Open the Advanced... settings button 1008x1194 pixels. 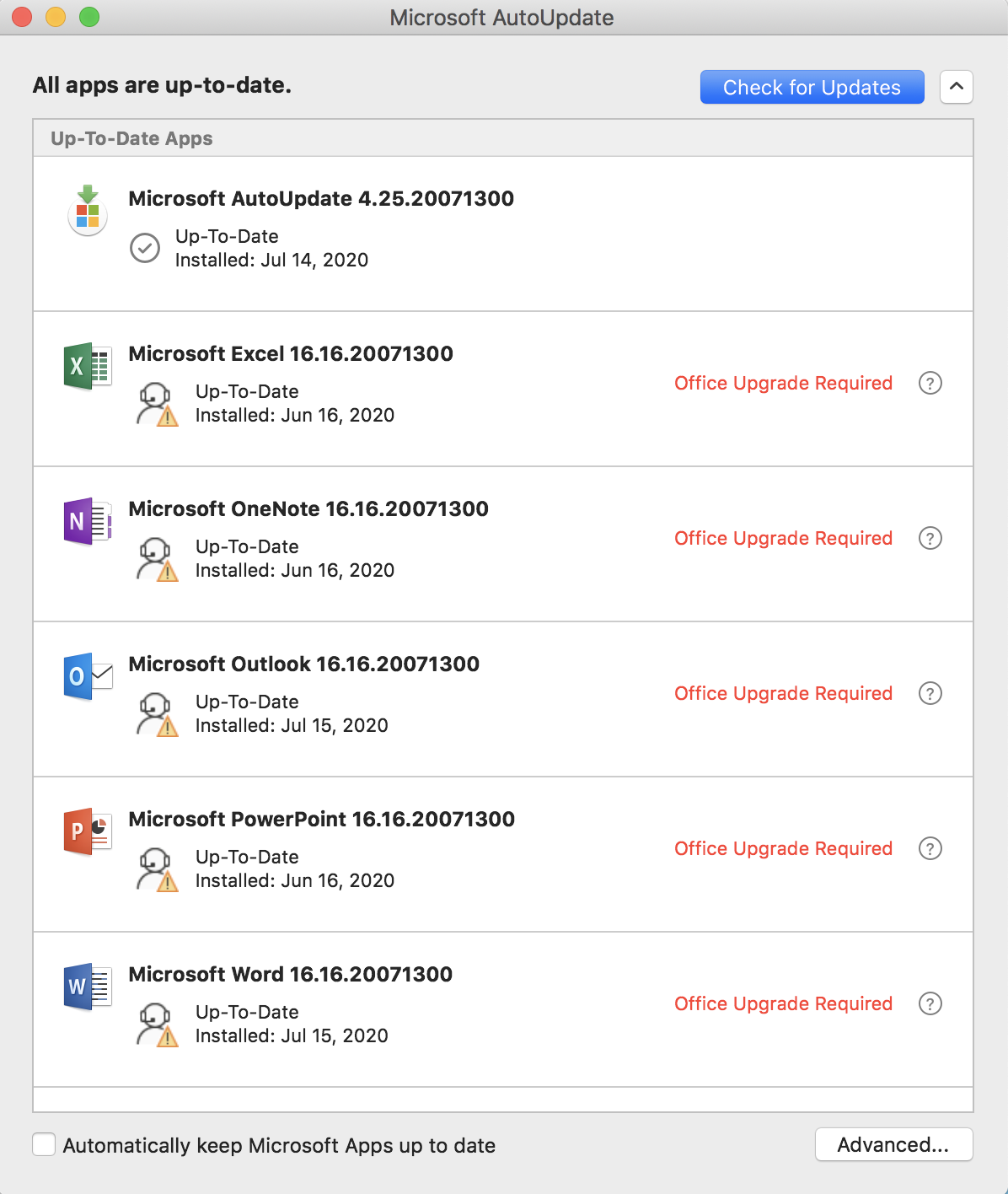893,1144
